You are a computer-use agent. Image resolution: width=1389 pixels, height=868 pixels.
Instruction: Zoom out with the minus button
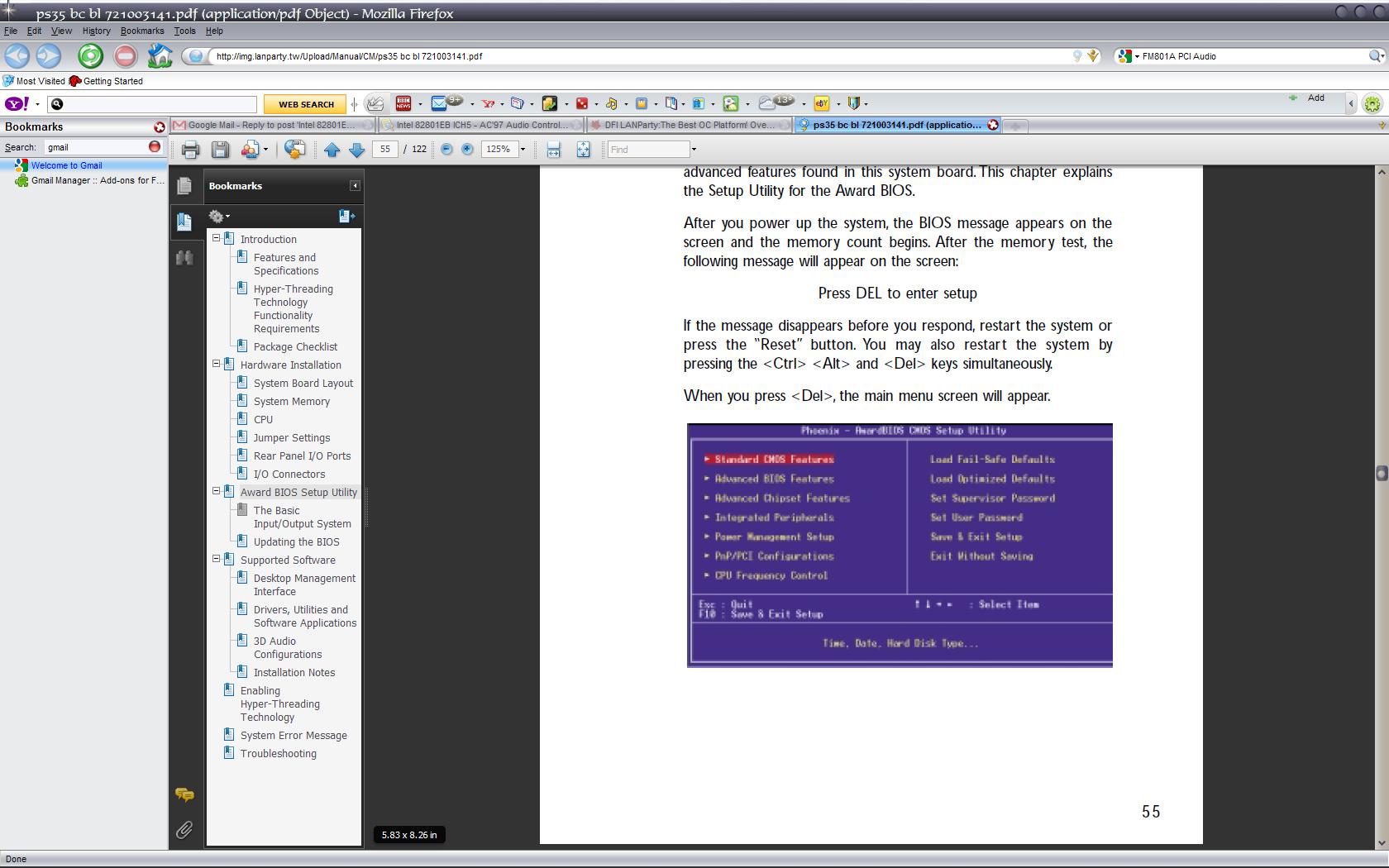coord(446,150)
